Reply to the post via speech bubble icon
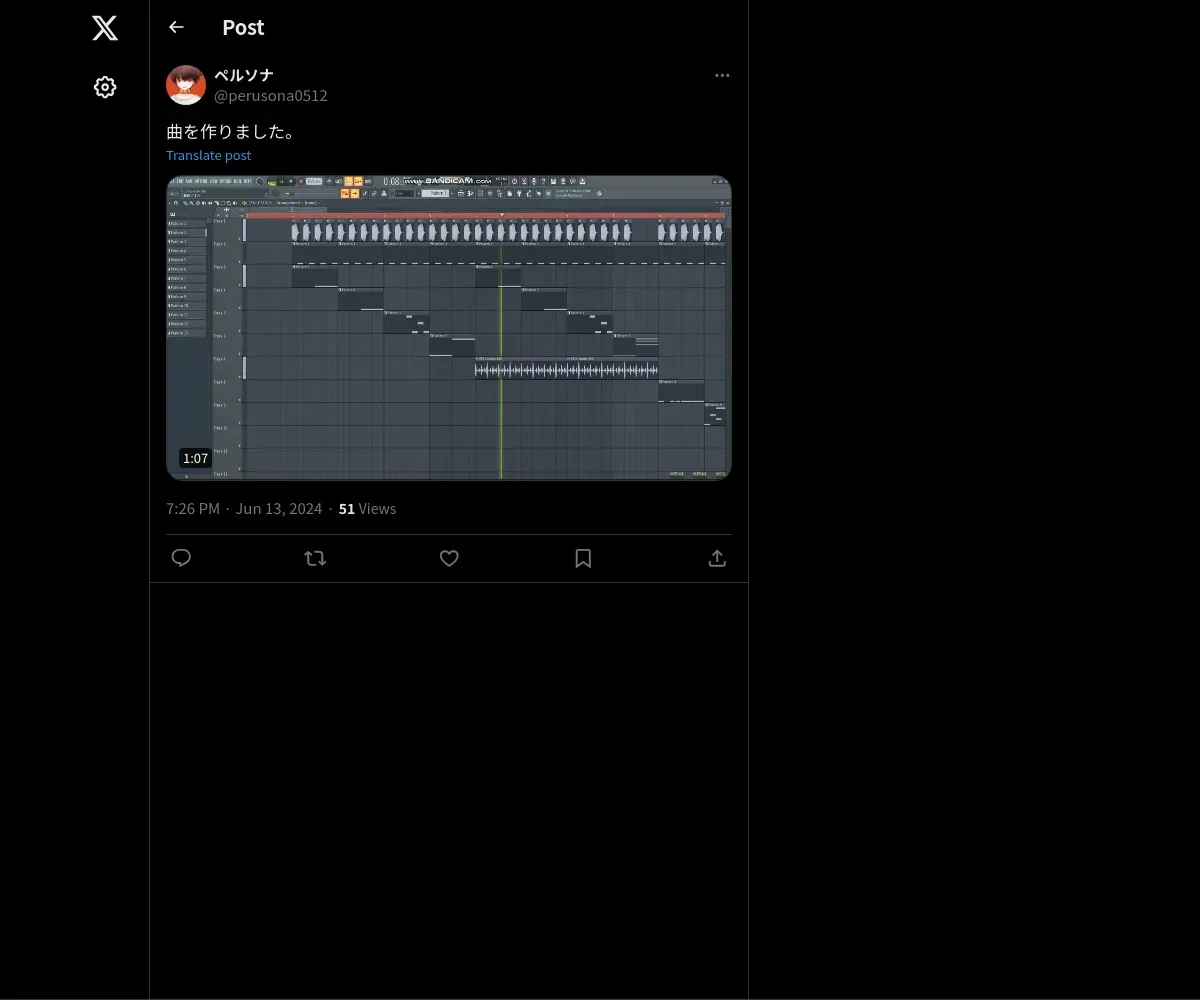This screenshot has width=1200, height=1000. (181, 558)
